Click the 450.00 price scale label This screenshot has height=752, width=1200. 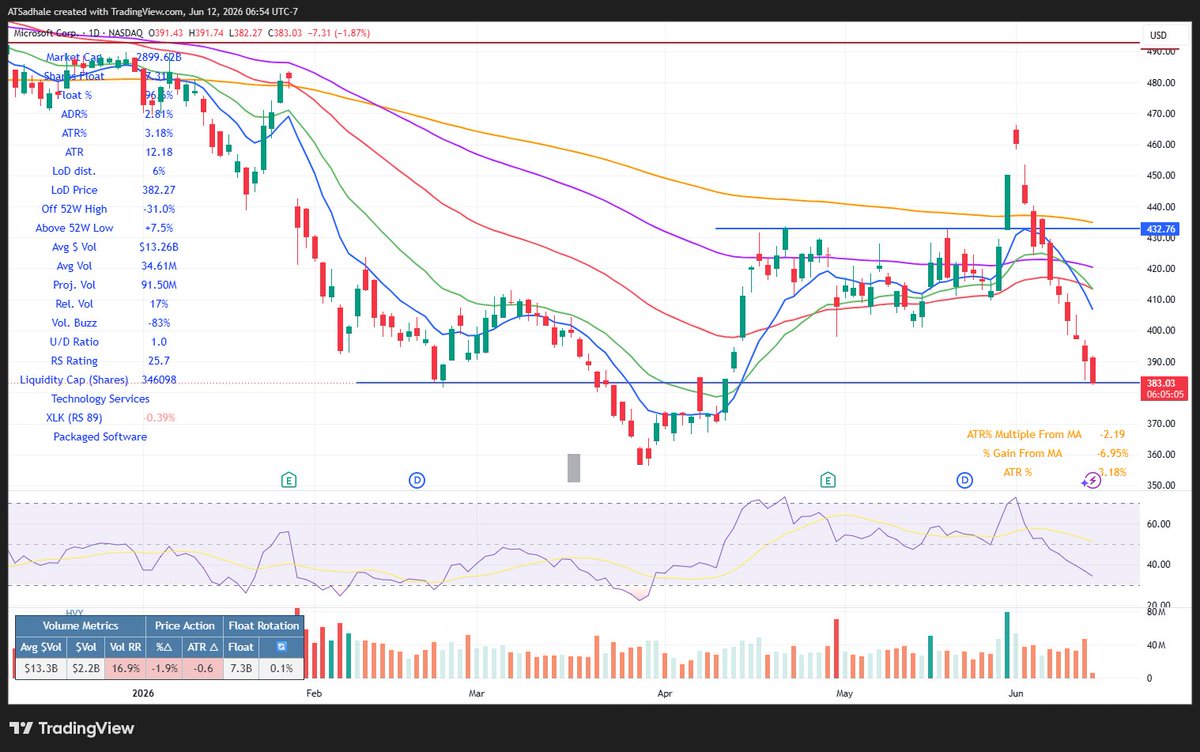[1161, 176]
